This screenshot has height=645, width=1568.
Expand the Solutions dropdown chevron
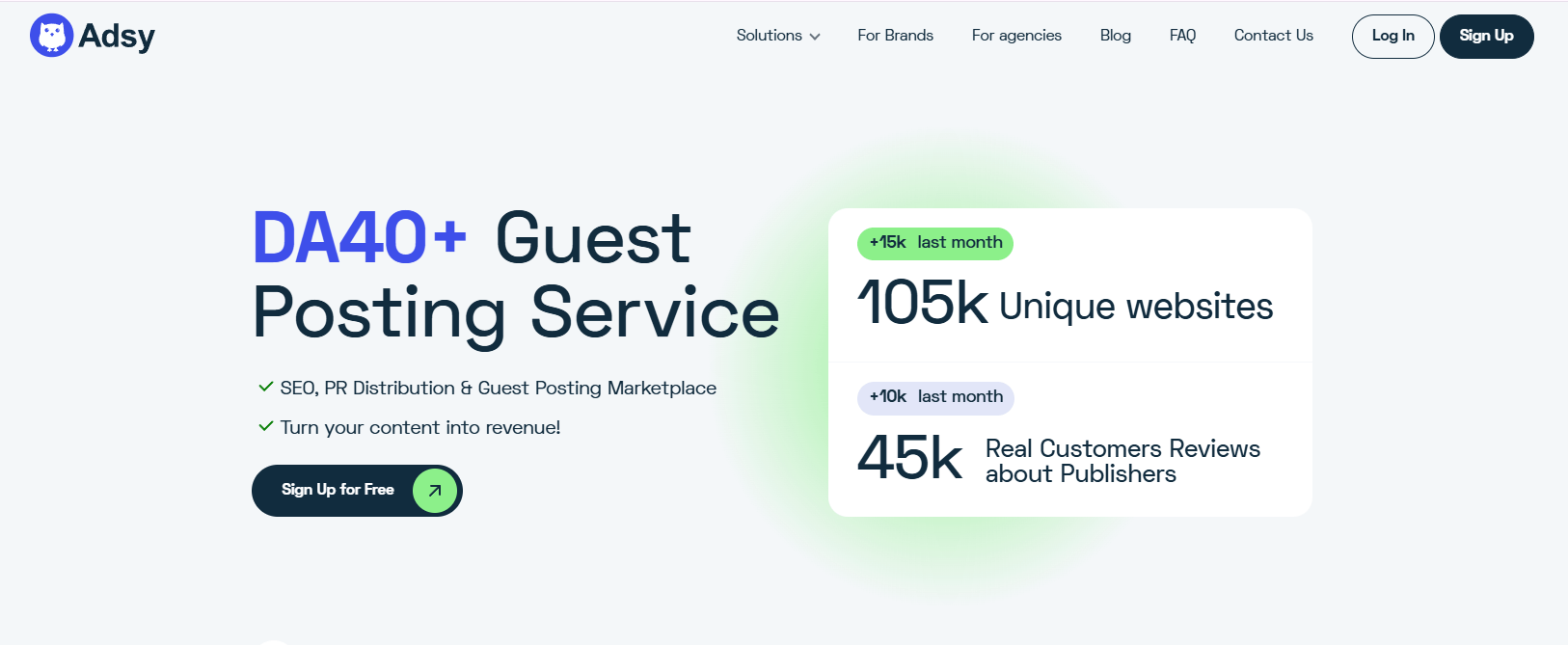point(815,37)
